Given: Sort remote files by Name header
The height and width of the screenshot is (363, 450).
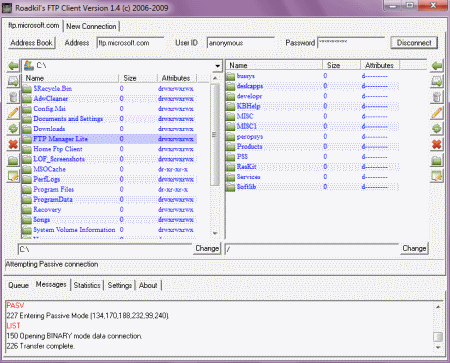Looking at the screenshot, I should coord(274,65).
